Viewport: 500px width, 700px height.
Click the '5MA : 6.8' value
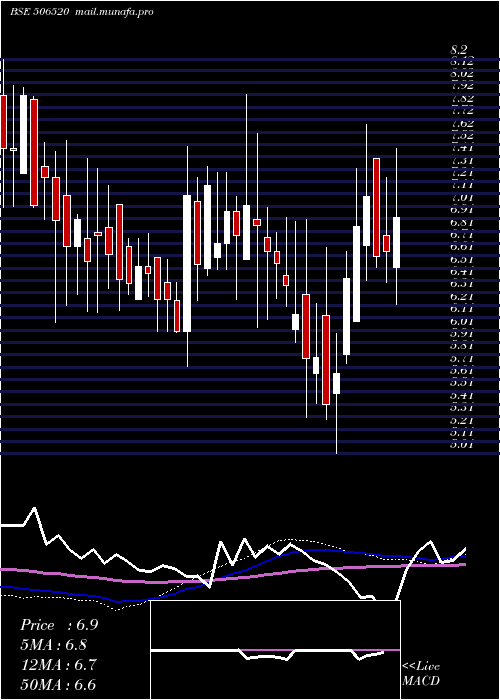click(54, 645)
